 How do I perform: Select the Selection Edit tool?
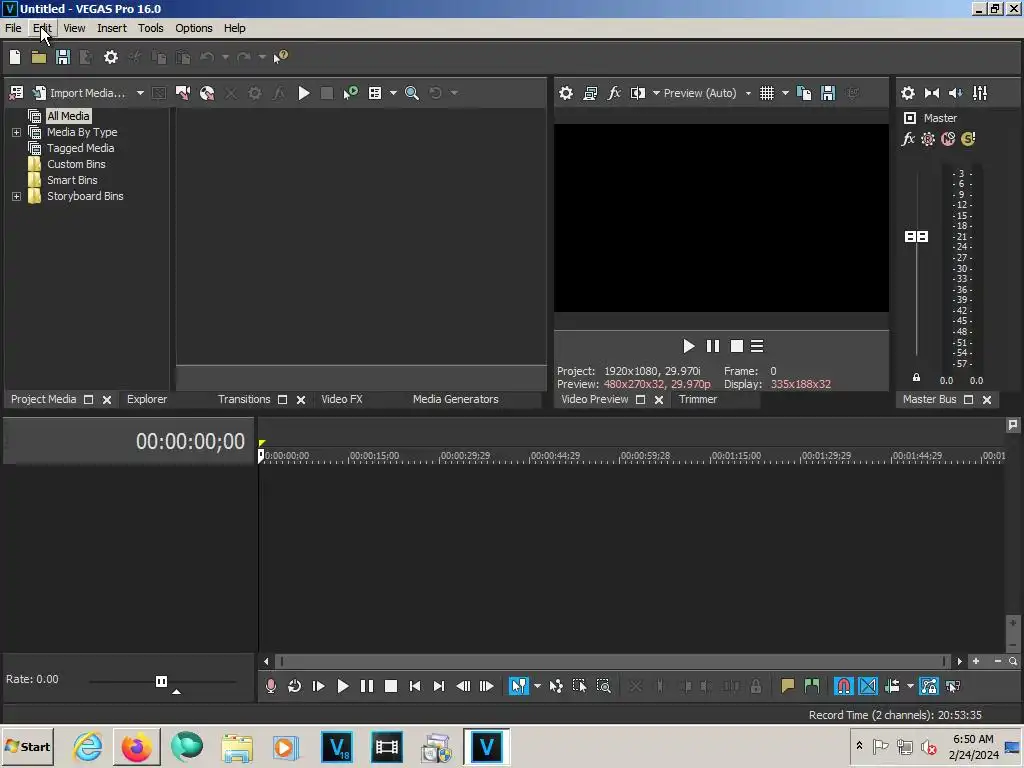pos(579,686)
